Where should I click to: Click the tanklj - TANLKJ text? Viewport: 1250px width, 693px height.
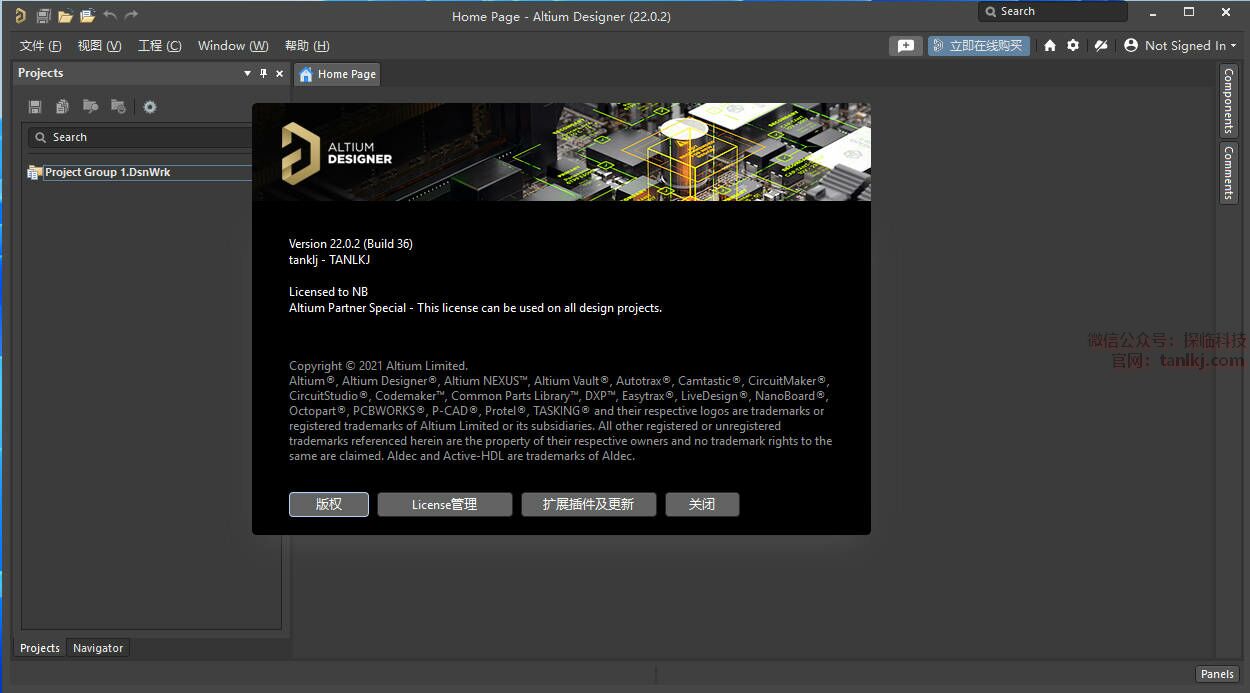[x=330, y=260]
